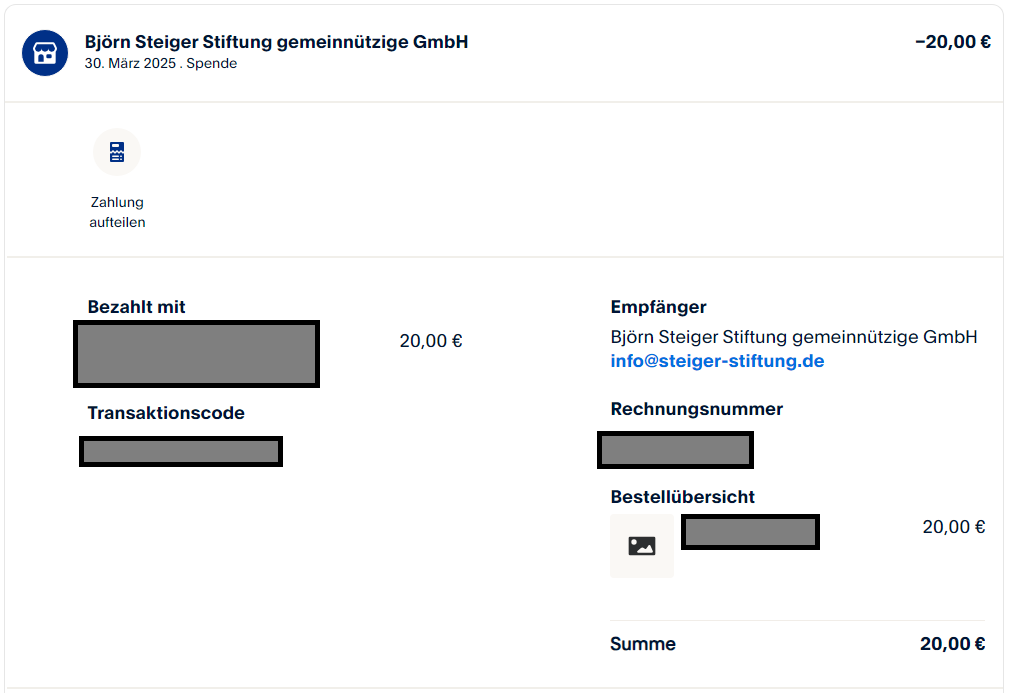1010x693 pixels.
Task: Click the date "30. März 2025 . Spende"
Action: pos(161,64)
